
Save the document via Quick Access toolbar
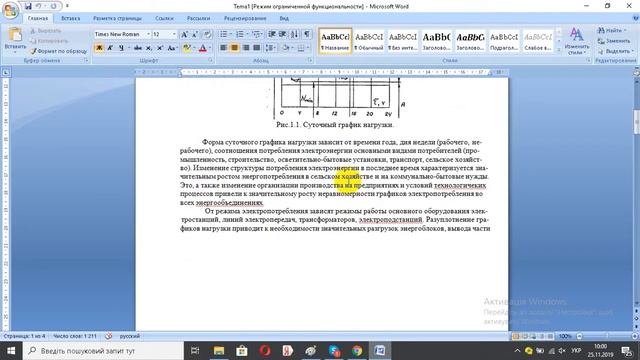(28, 6)
